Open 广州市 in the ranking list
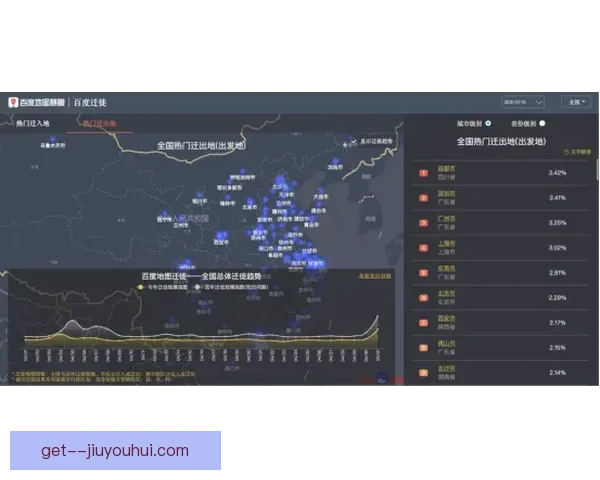Screen dimensions: 600x480 (447, 219)
